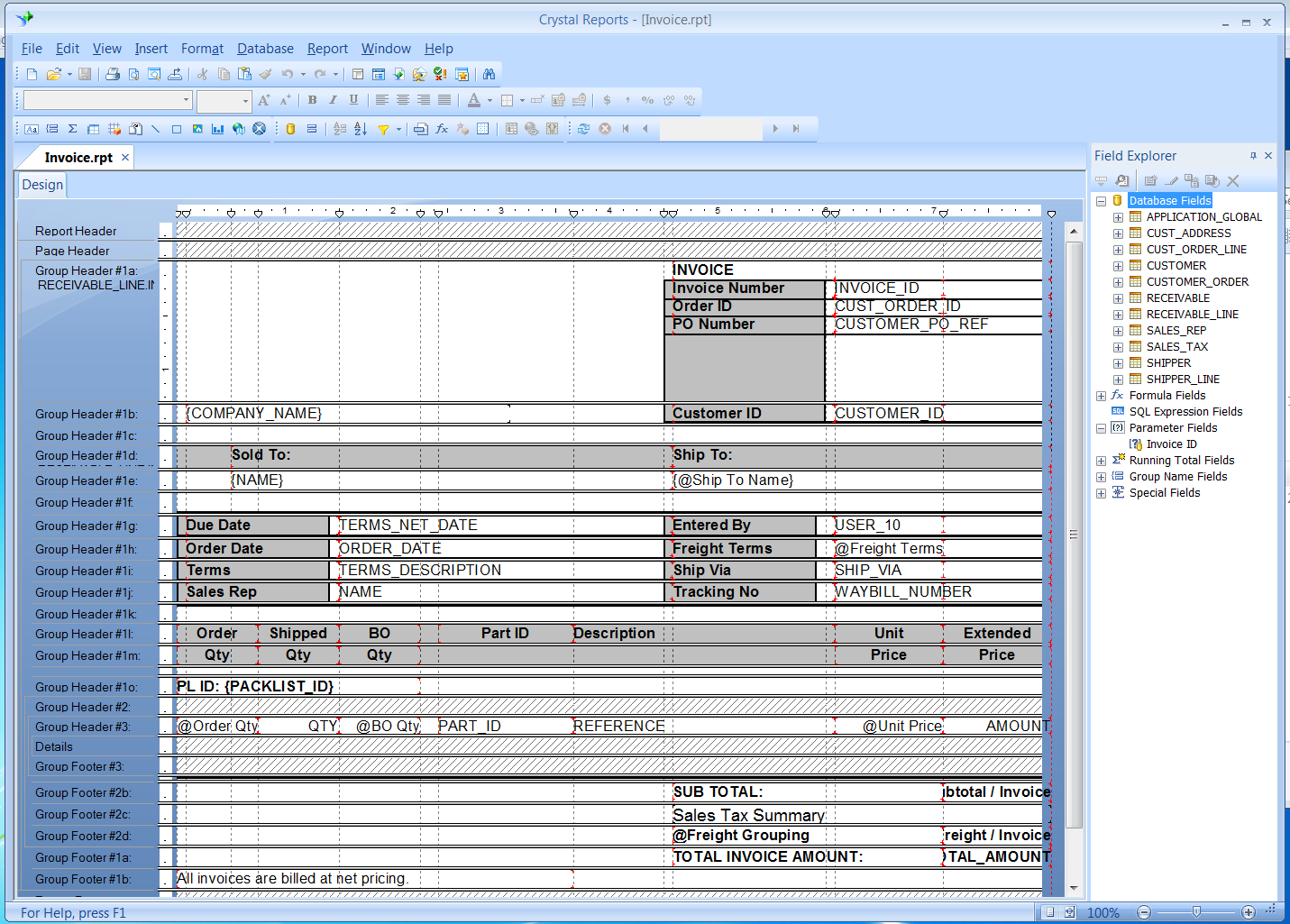Create a new report with New icon
1290x924 pixels.
[32, 74]
